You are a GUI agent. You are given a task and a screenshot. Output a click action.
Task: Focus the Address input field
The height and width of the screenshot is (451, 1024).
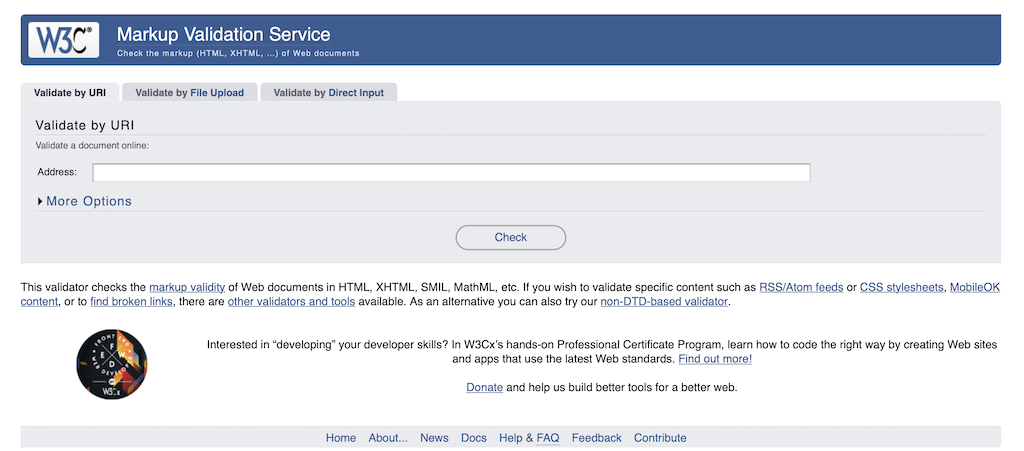(x=451, y=172)
